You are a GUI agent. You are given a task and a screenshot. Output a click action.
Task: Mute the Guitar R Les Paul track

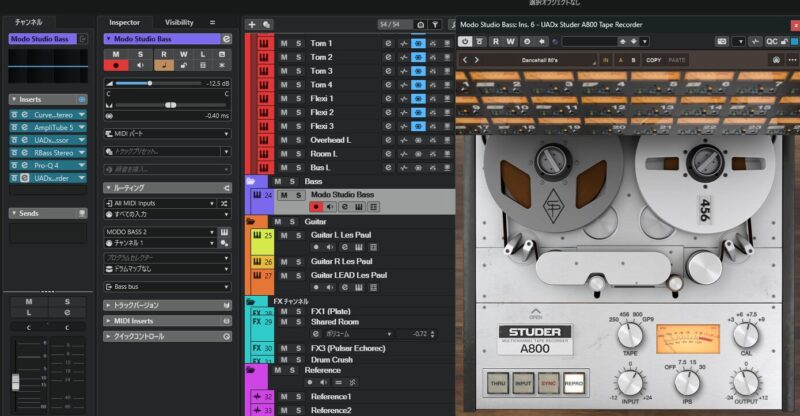(x=284, y=261)
